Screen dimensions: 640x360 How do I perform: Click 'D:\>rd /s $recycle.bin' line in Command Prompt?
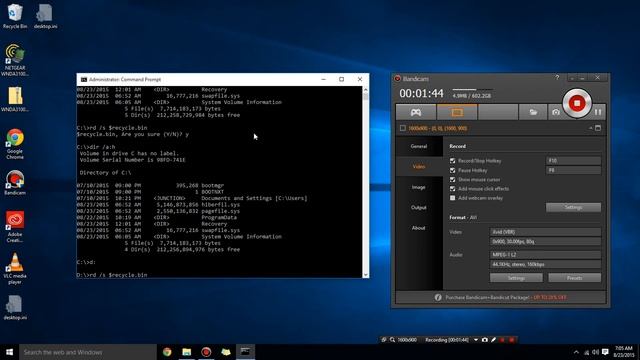click(x=112, y=275)
